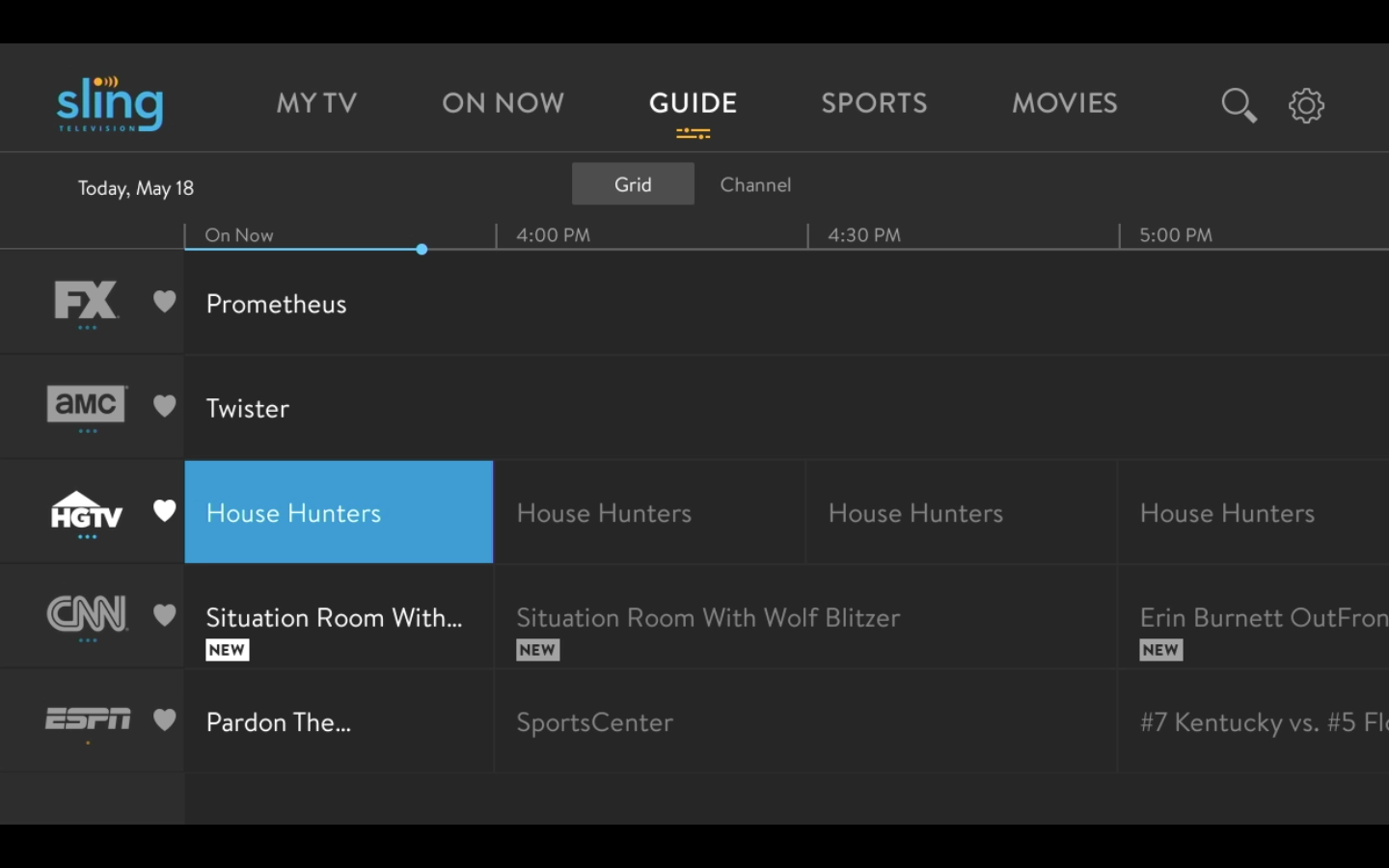Open the search tool
This screenshot has width=1389, height=868.
(1239, 105)
